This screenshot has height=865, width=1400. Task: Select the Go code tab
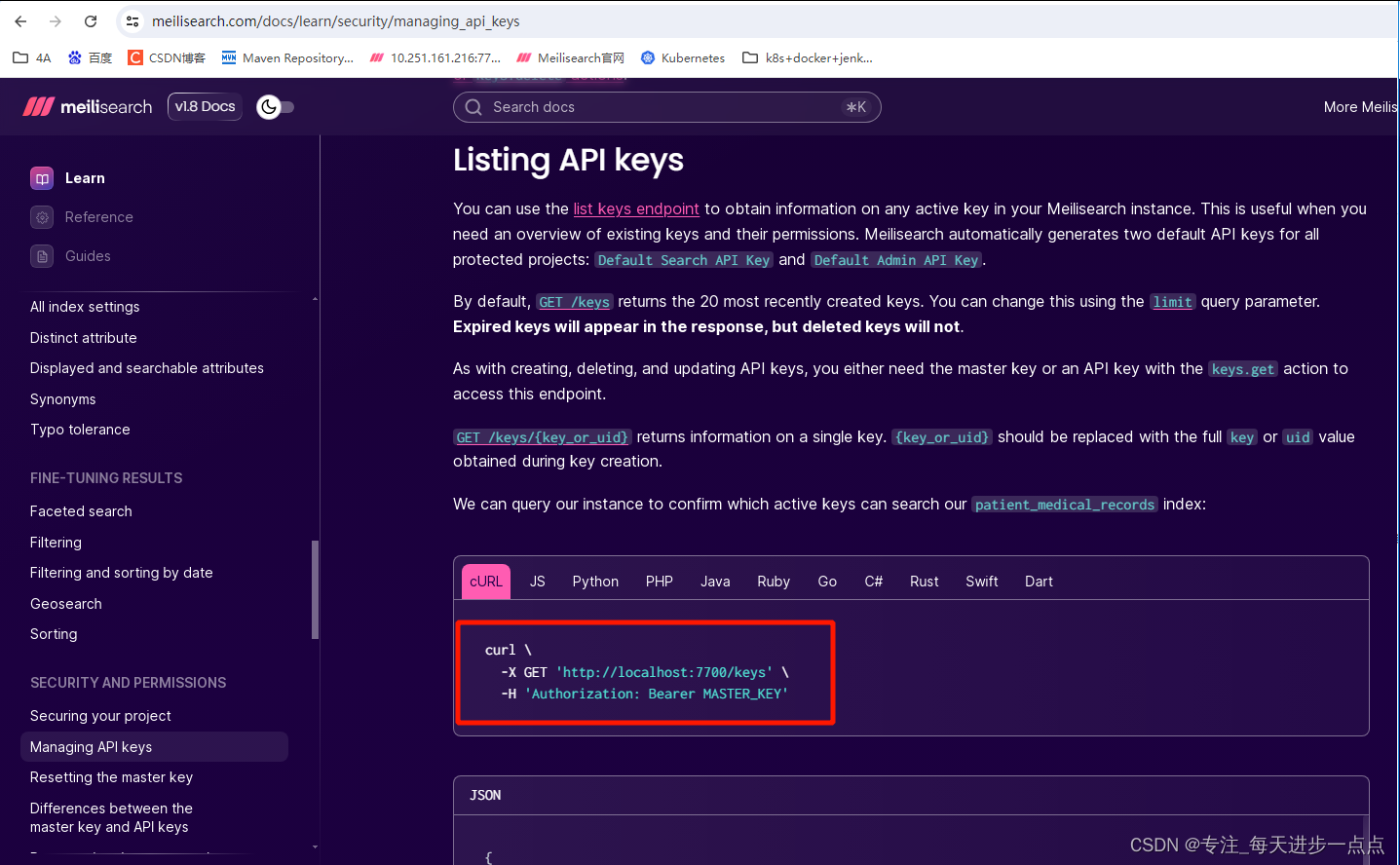[x=827, y=582]
